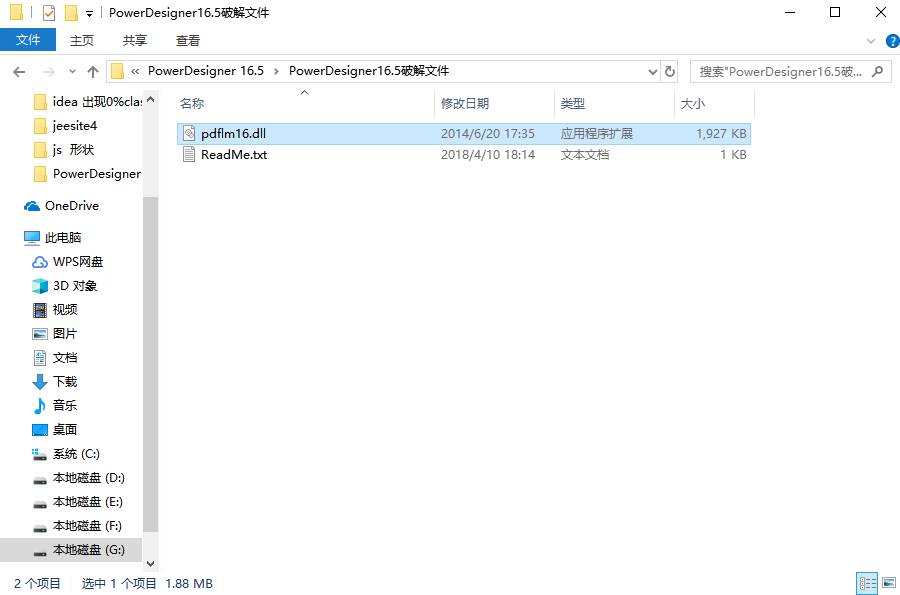Screen dimensions: 900x595
Task: Click the pdflm16.dll file icon
Action: 189,134
